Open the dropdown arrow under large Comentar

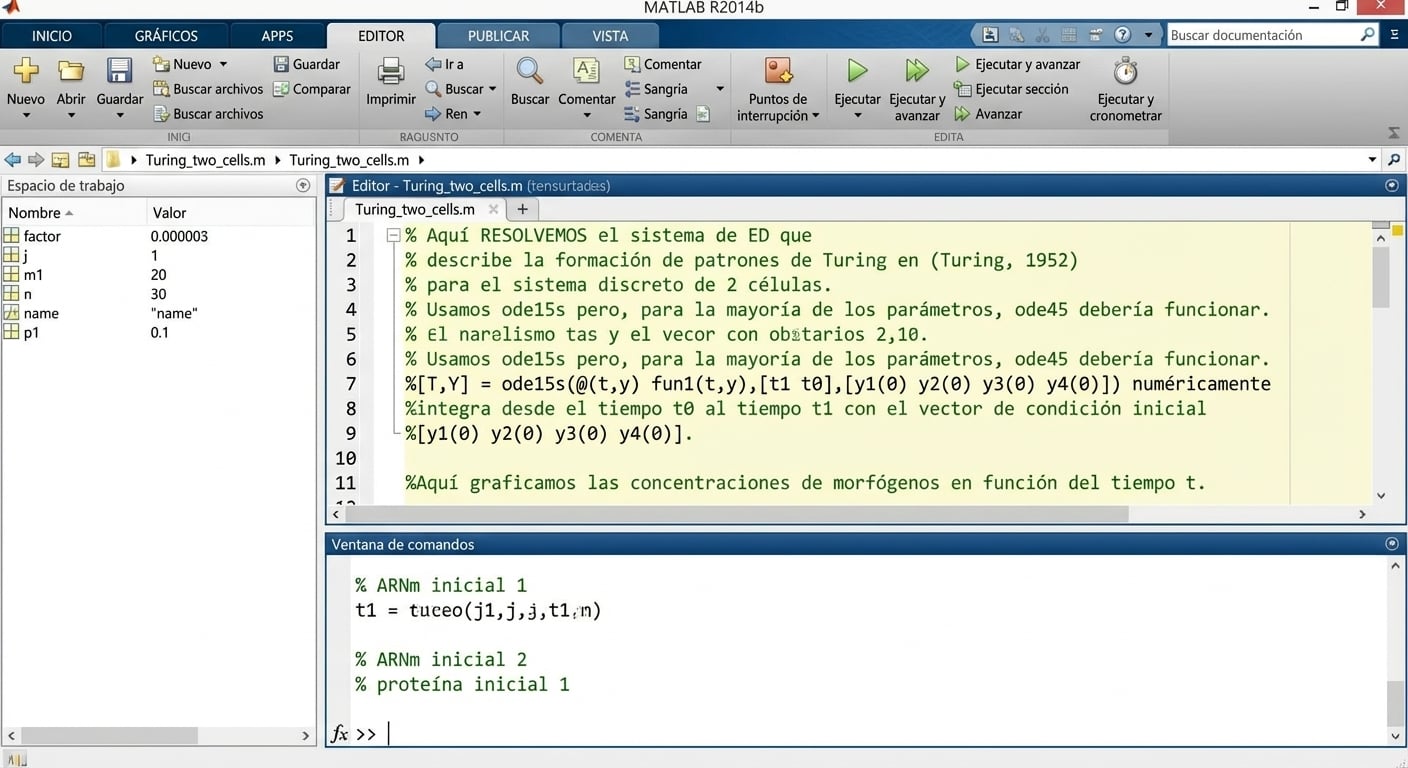[587, 115]
